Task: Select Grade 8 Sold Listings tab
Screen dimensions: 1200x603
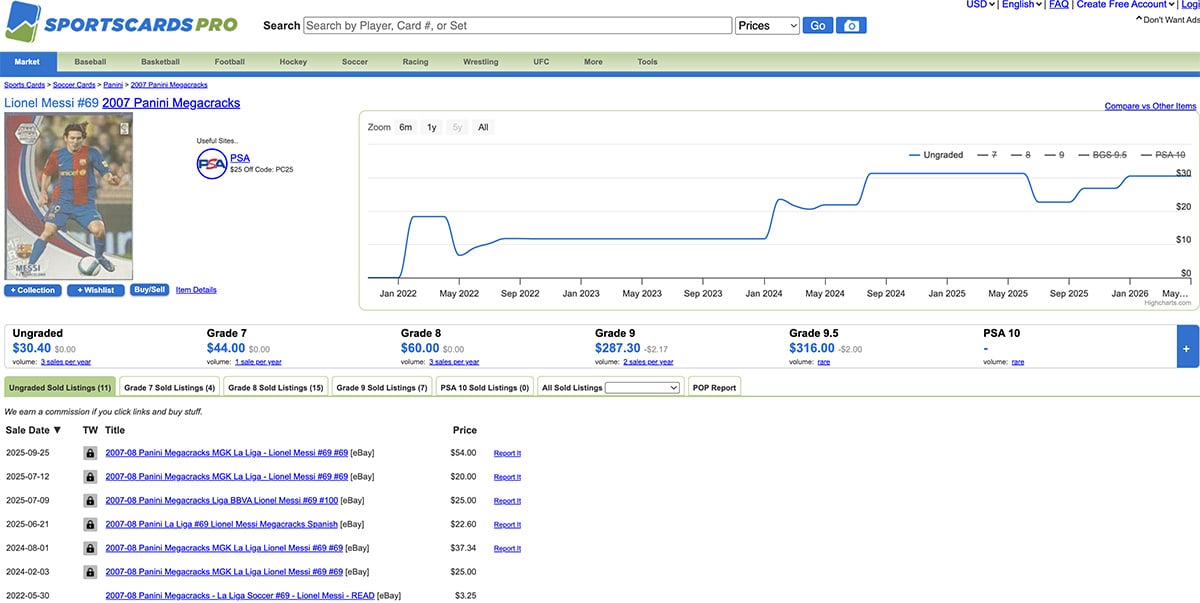Action: pyautogui.click(x=276, y=387)
